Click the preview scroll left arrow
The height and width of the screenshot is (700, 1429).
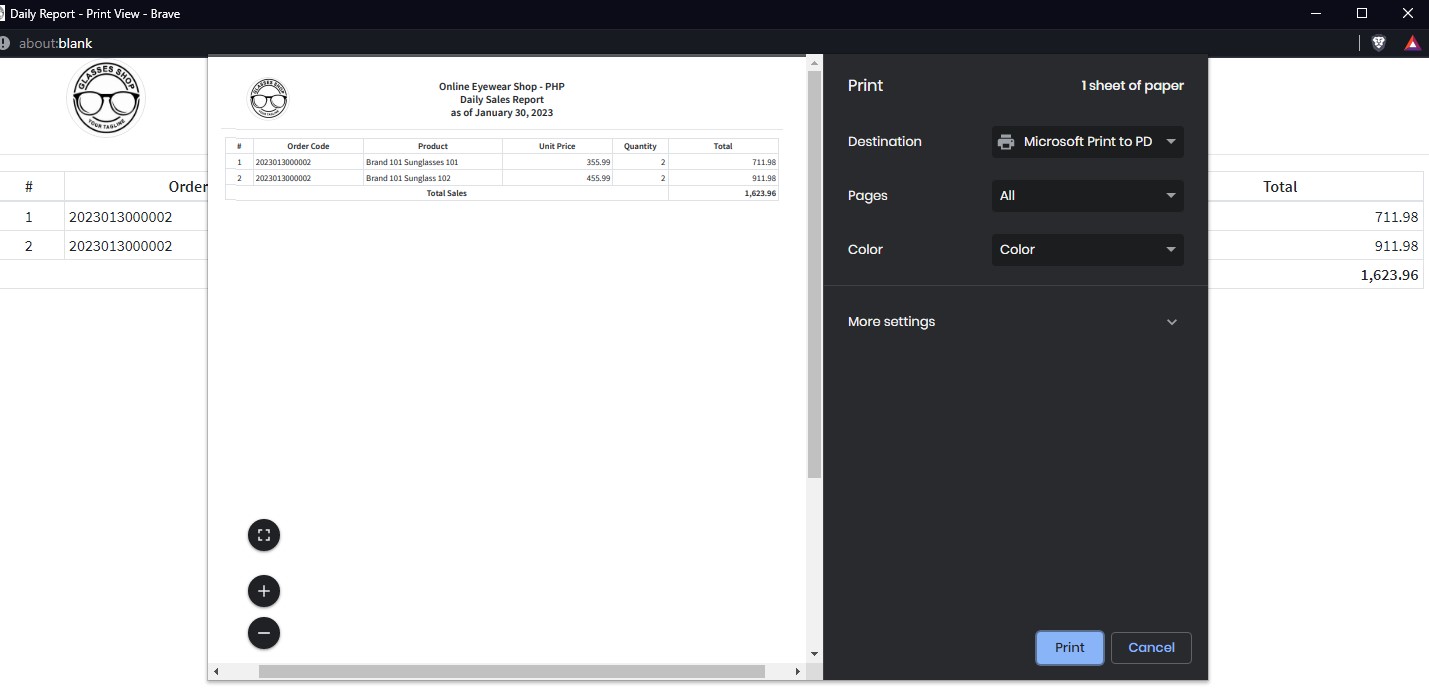pyautogui.click(x=217, y=672)
